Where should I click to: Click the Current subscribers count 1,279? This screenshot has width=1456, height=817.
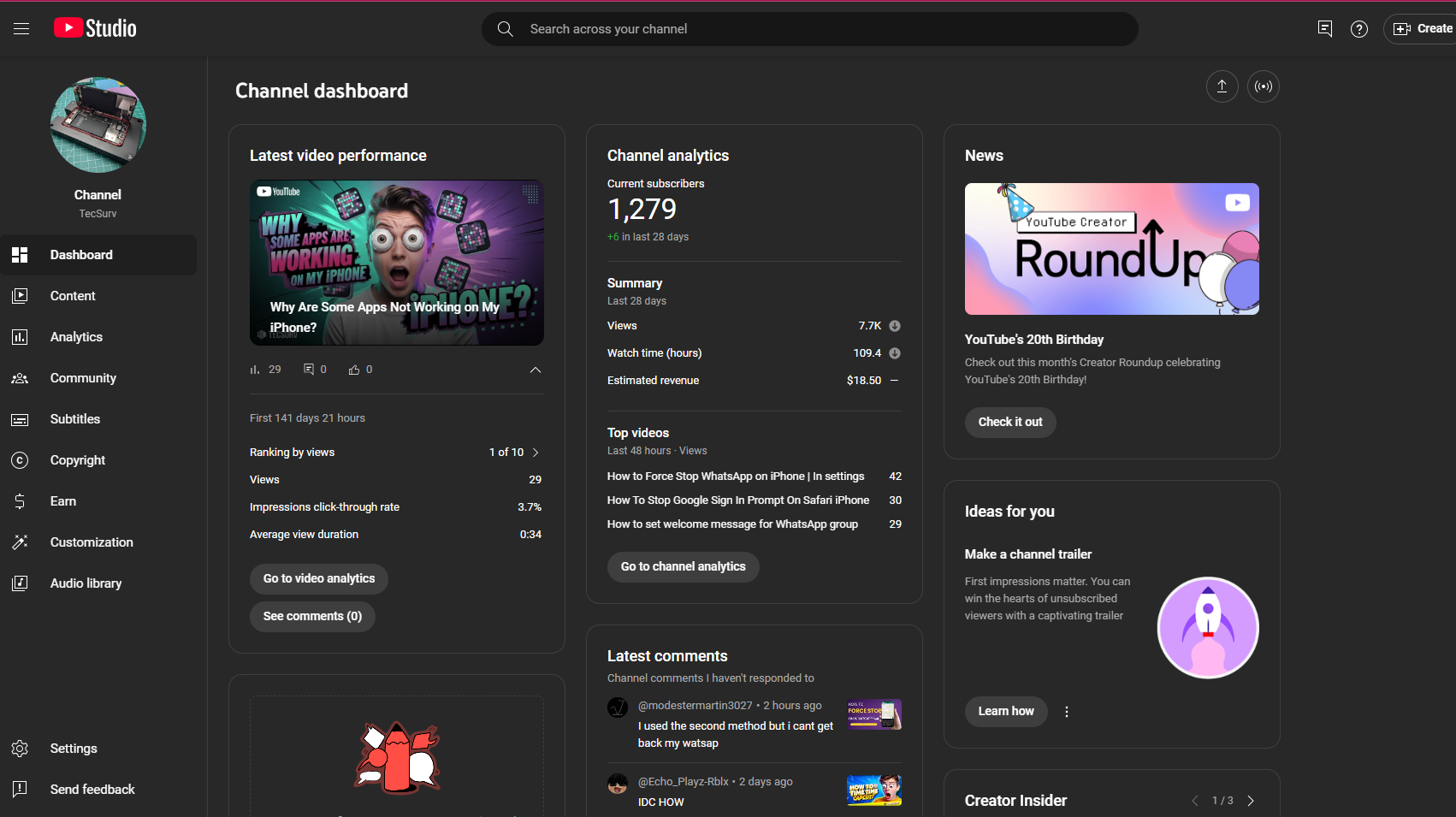(642, 210)
